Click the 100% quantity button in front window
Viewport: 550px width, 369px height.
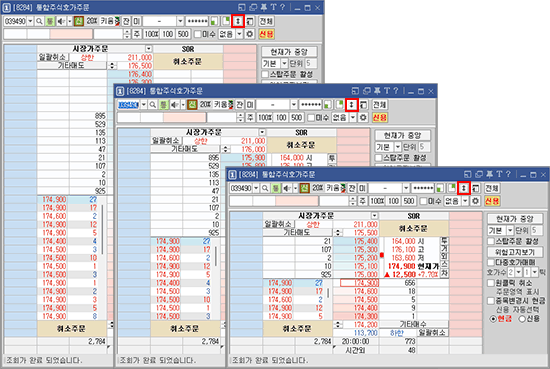pyautogui.click(x=377, y=201)
